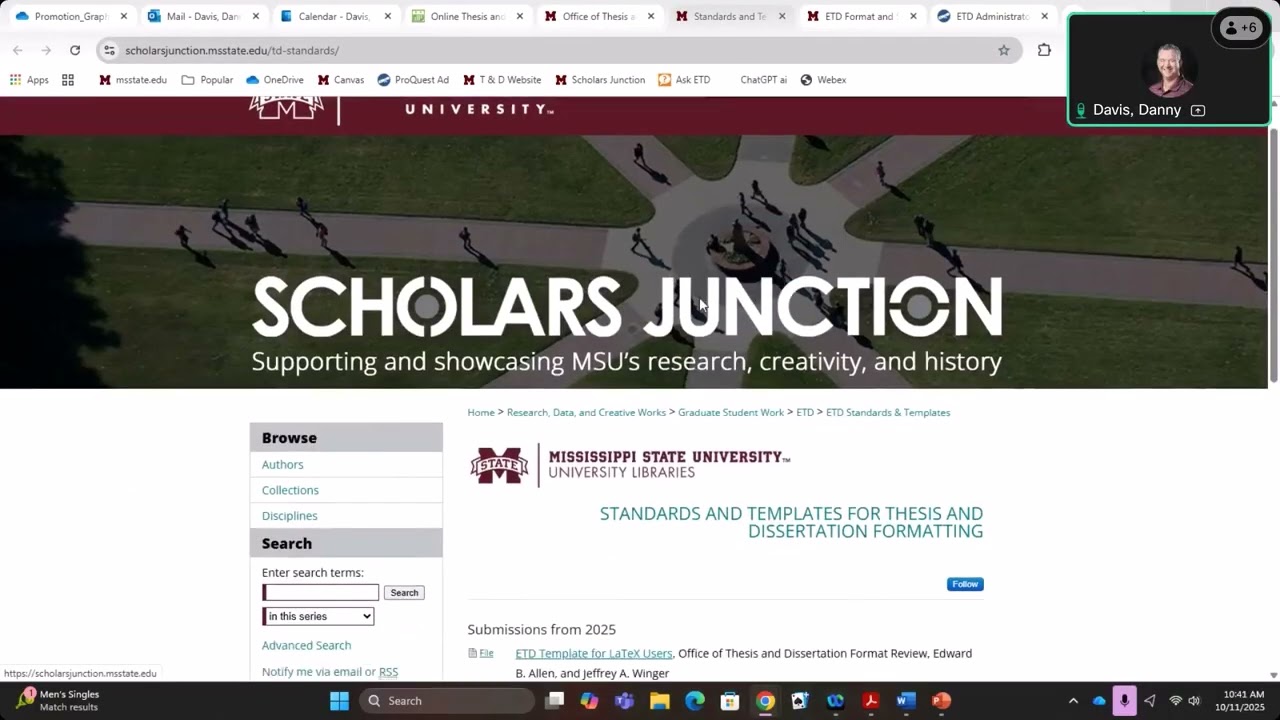This screenshot has height=720, width=1280.
Task: Reload the page with the refresh icon
Action: [75, 50]
